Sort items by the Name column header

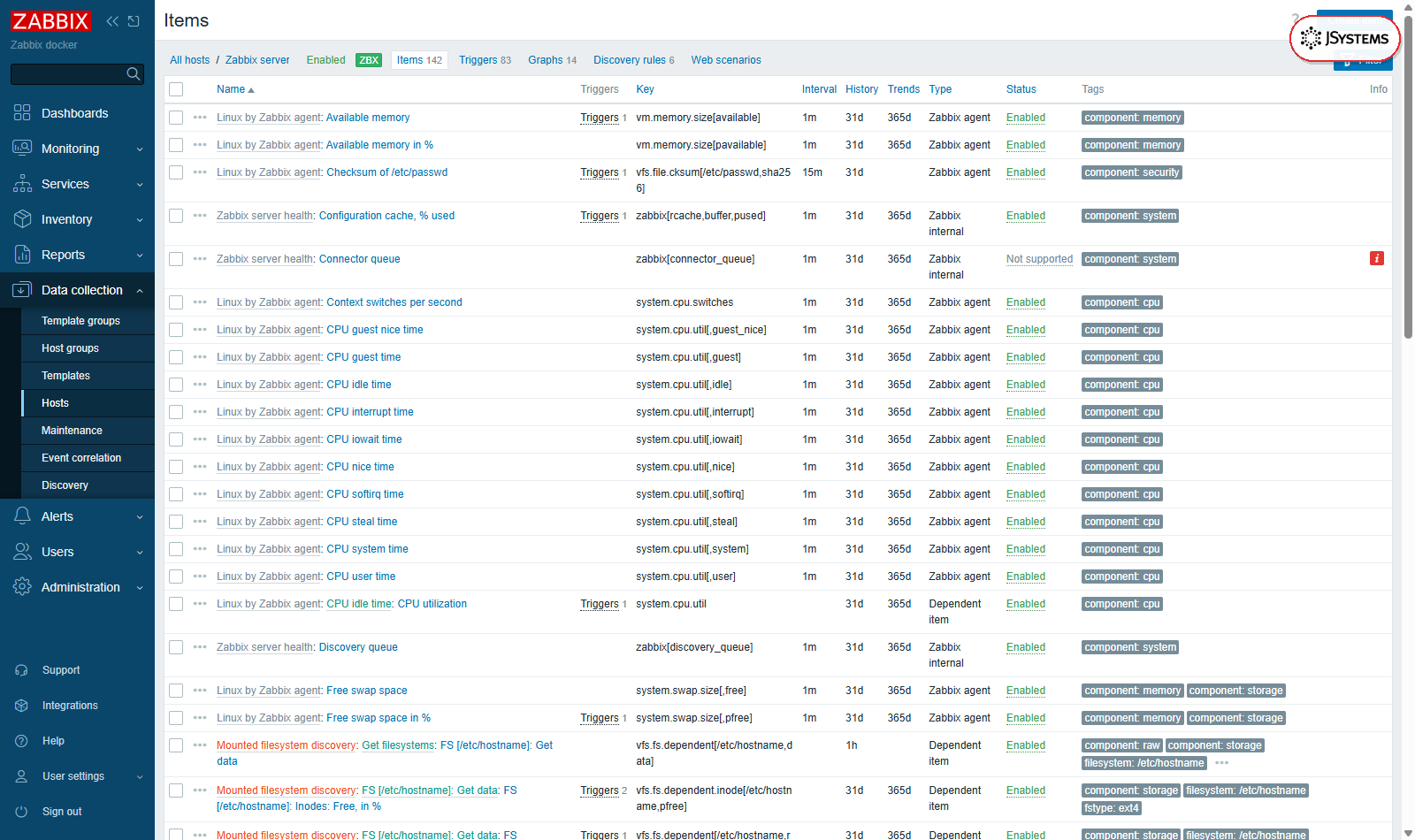(x=235, y=89)
